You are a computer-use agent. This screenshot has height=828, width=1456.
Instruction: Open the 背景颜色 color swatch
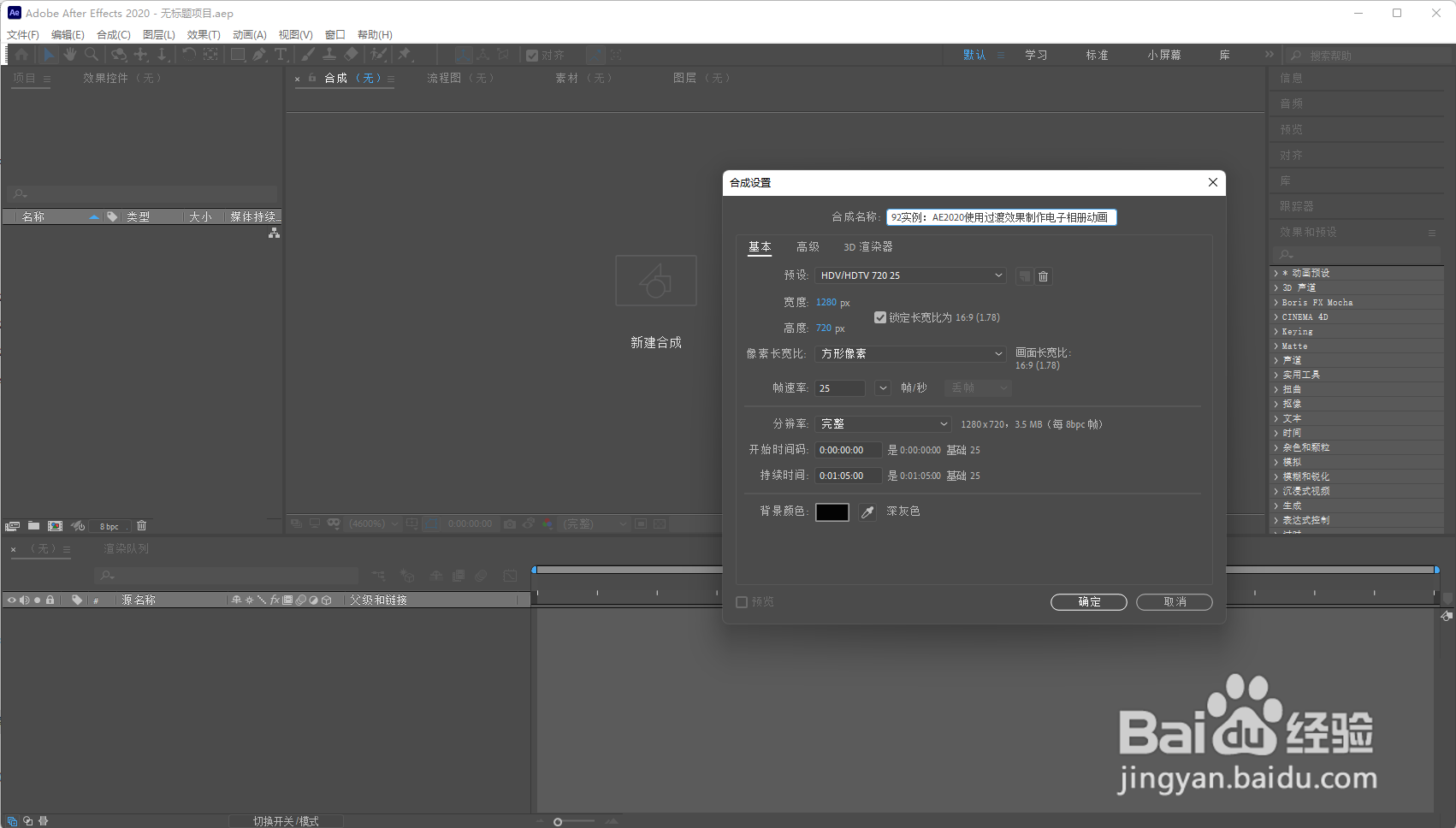click(831, 512)
